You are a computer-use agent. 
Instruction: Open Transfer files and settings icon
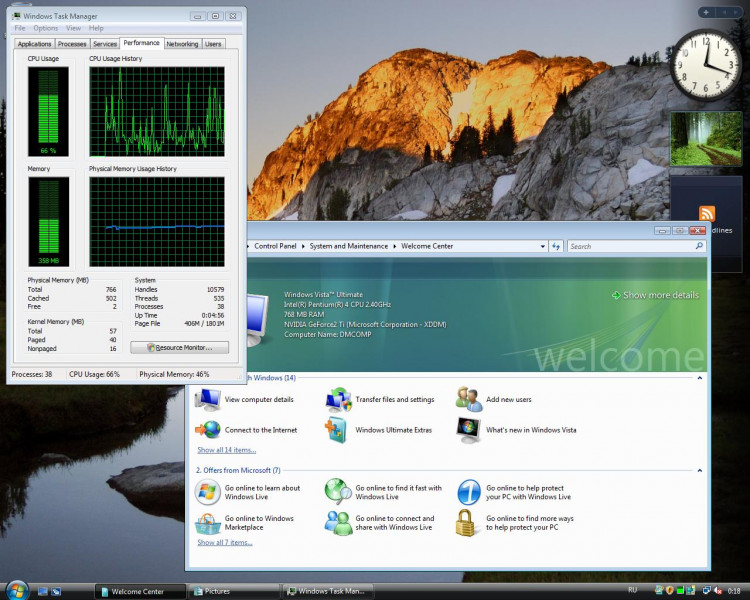point(338,400)
